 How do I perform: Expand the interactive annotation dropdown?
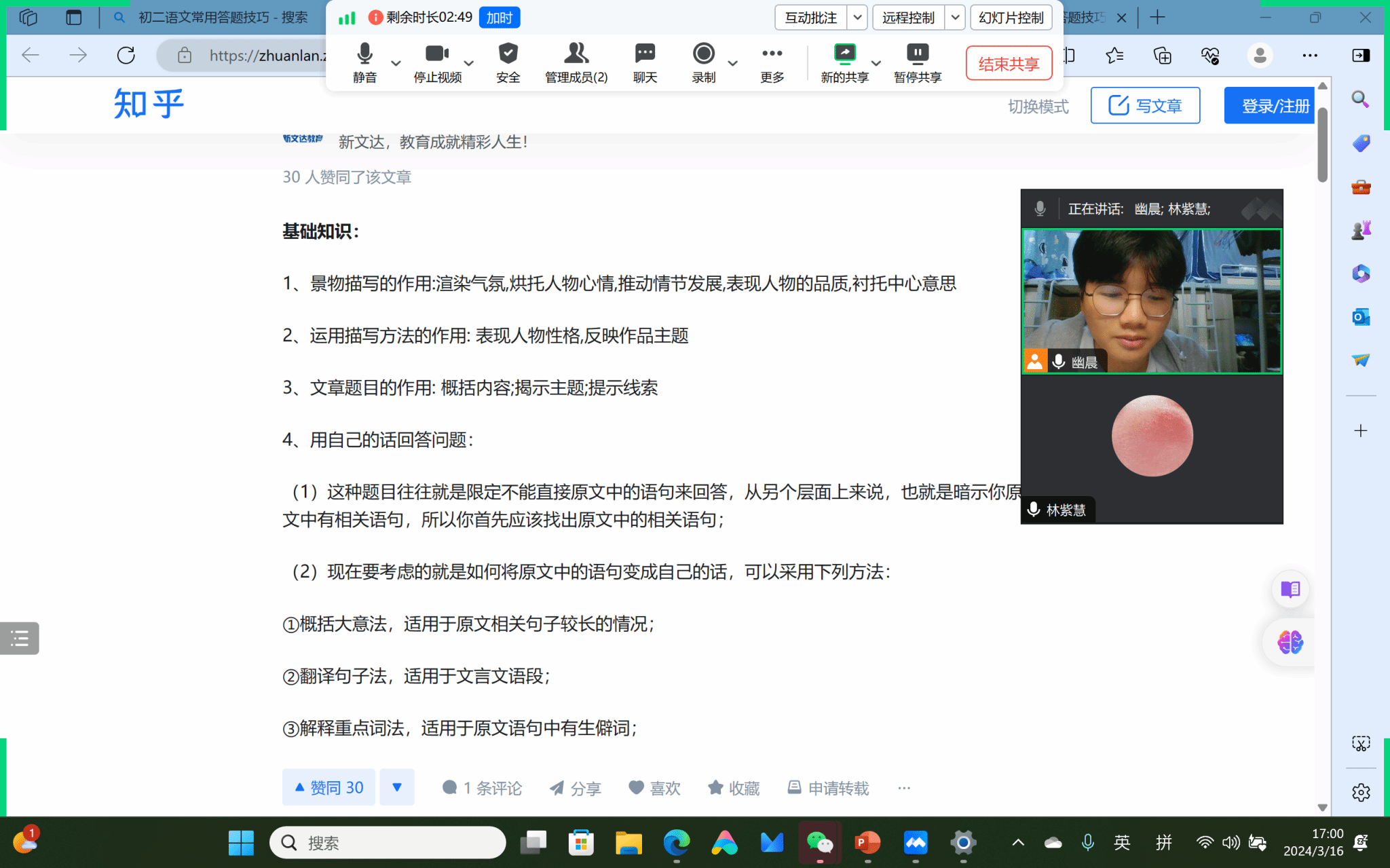coord(857,18)
